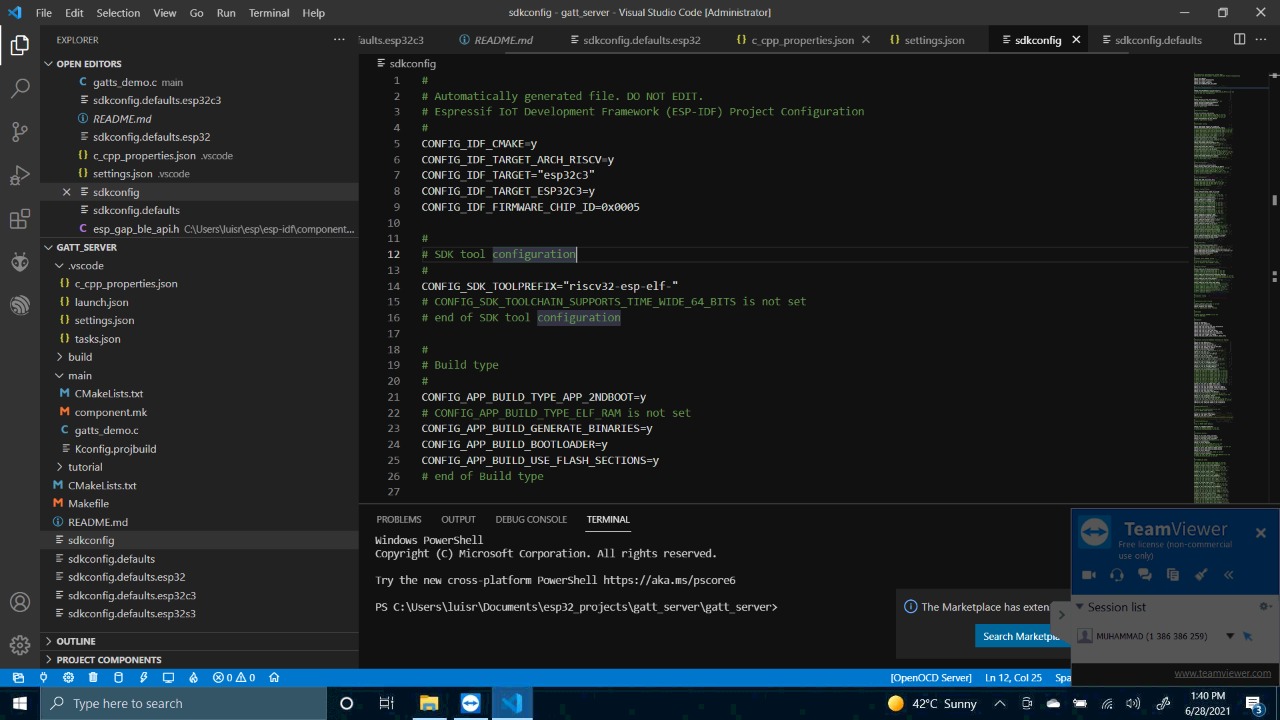Expand the Outline section
Viewport: 1280px width, 720px height.
[48, 641]
